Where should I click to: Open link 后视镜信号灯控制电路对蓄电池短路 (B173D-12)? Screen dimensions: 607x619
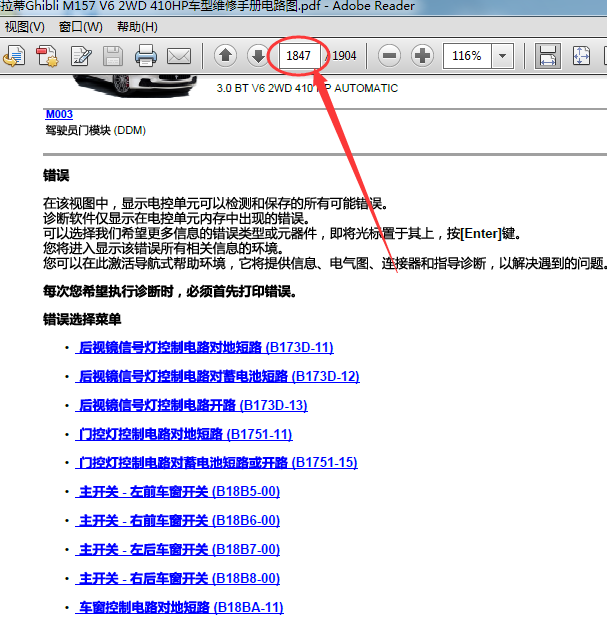(218, 376)
